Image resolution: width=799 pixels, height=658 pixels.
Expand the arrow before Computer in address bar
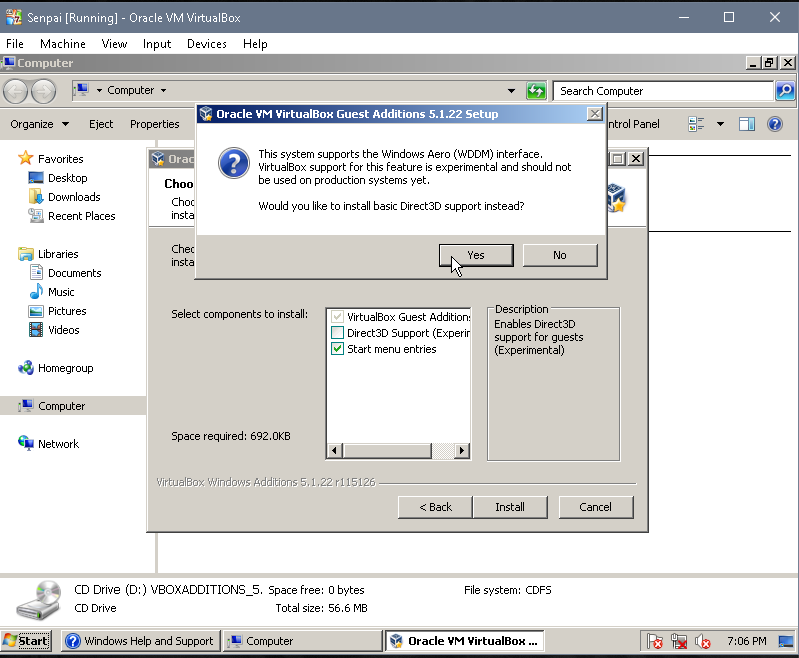(x=99, y=91)
